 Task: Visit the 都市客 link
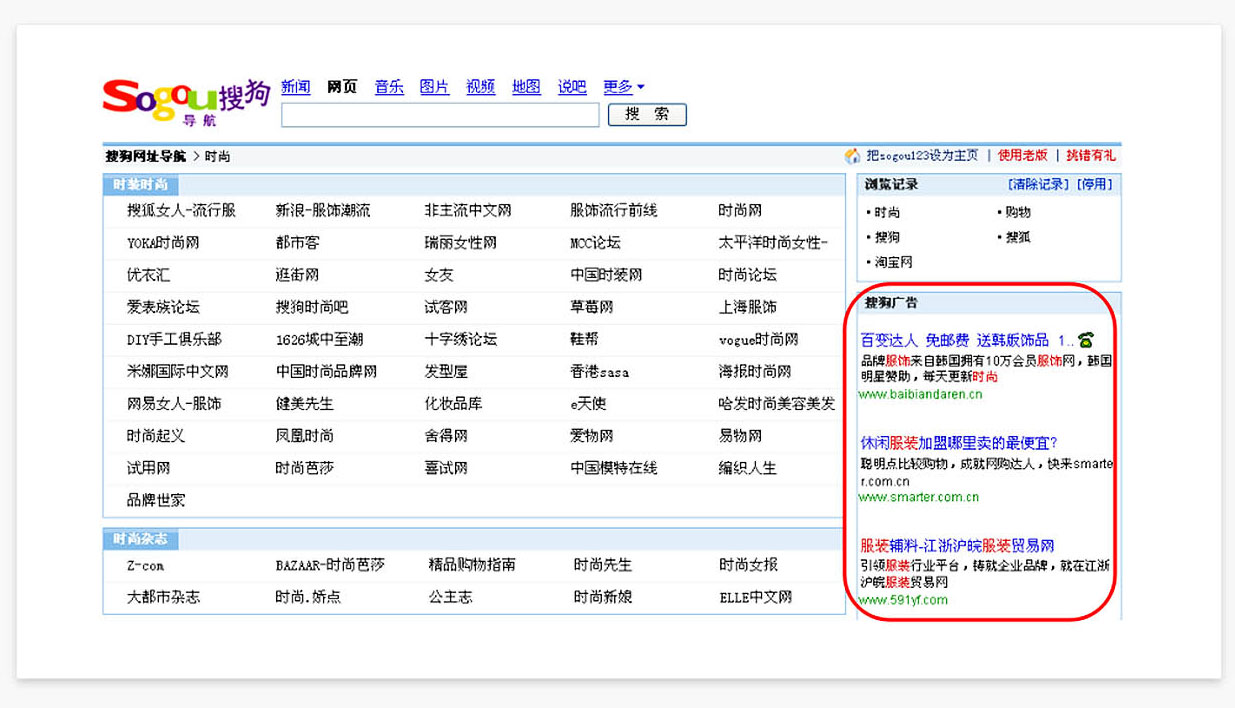(297, 243)
